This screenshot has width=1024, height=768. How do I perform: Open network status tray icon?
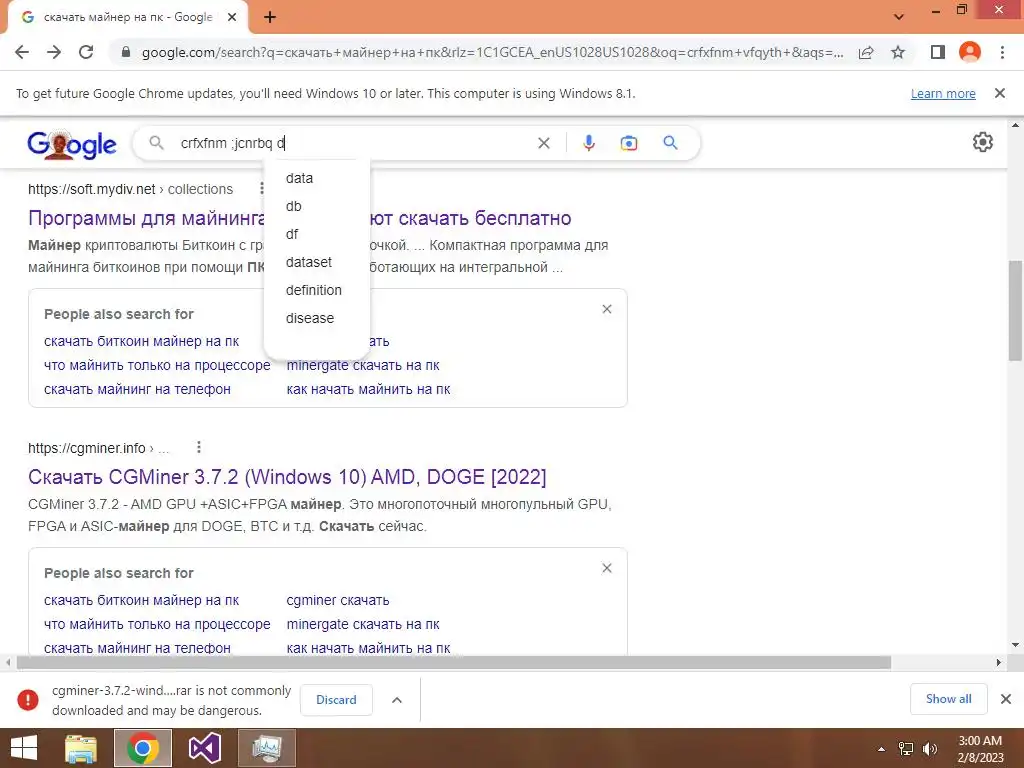[x=906, y=749]
